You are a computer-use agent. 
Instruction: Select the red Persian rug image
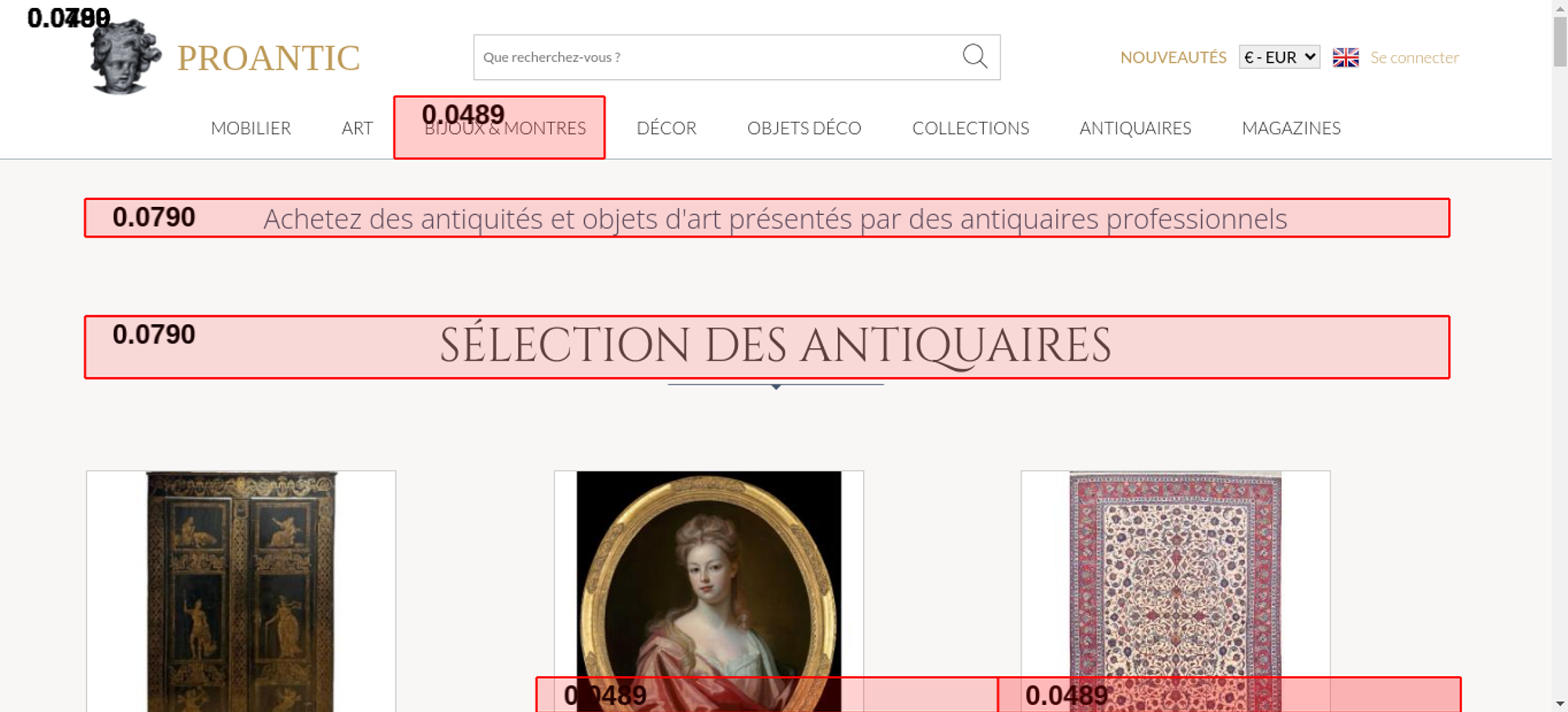click(1174, 572)
